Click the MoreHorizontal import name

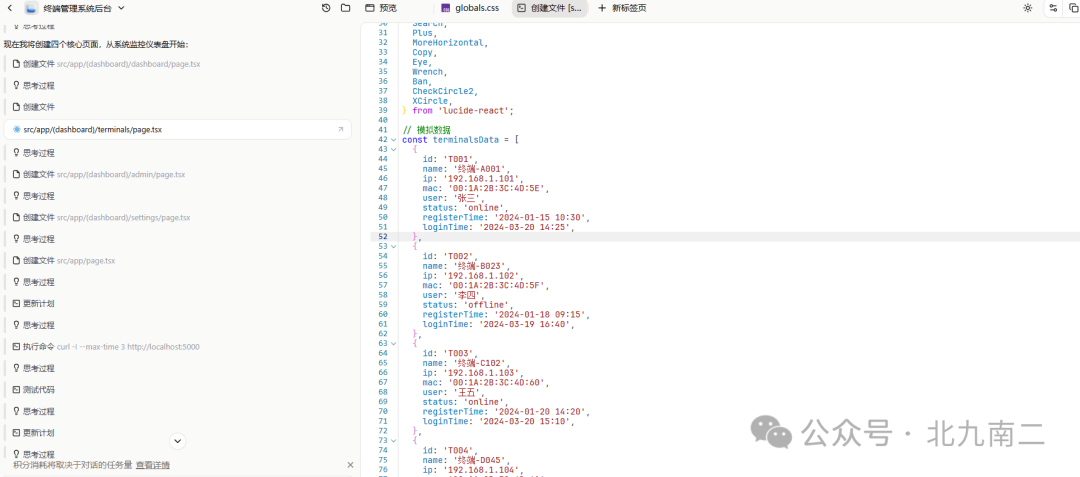[x=450, y=43]
